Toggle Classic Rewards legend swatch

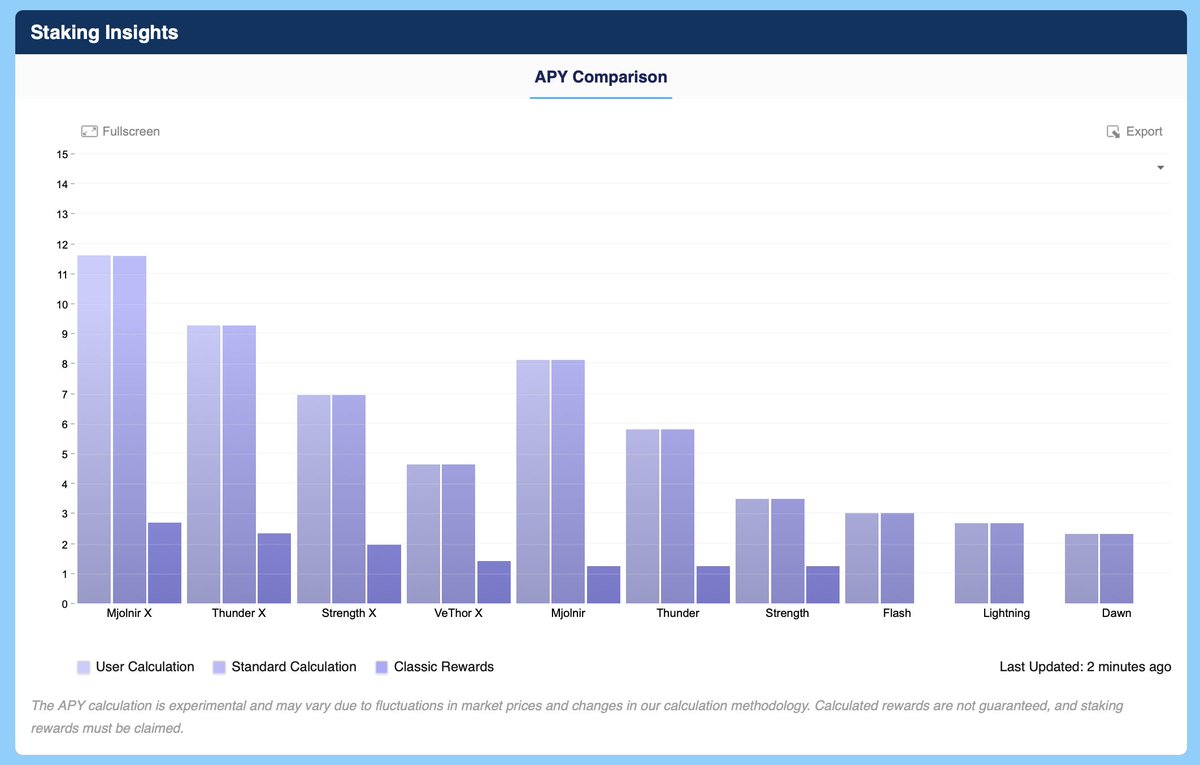click(x=381, y=667)
